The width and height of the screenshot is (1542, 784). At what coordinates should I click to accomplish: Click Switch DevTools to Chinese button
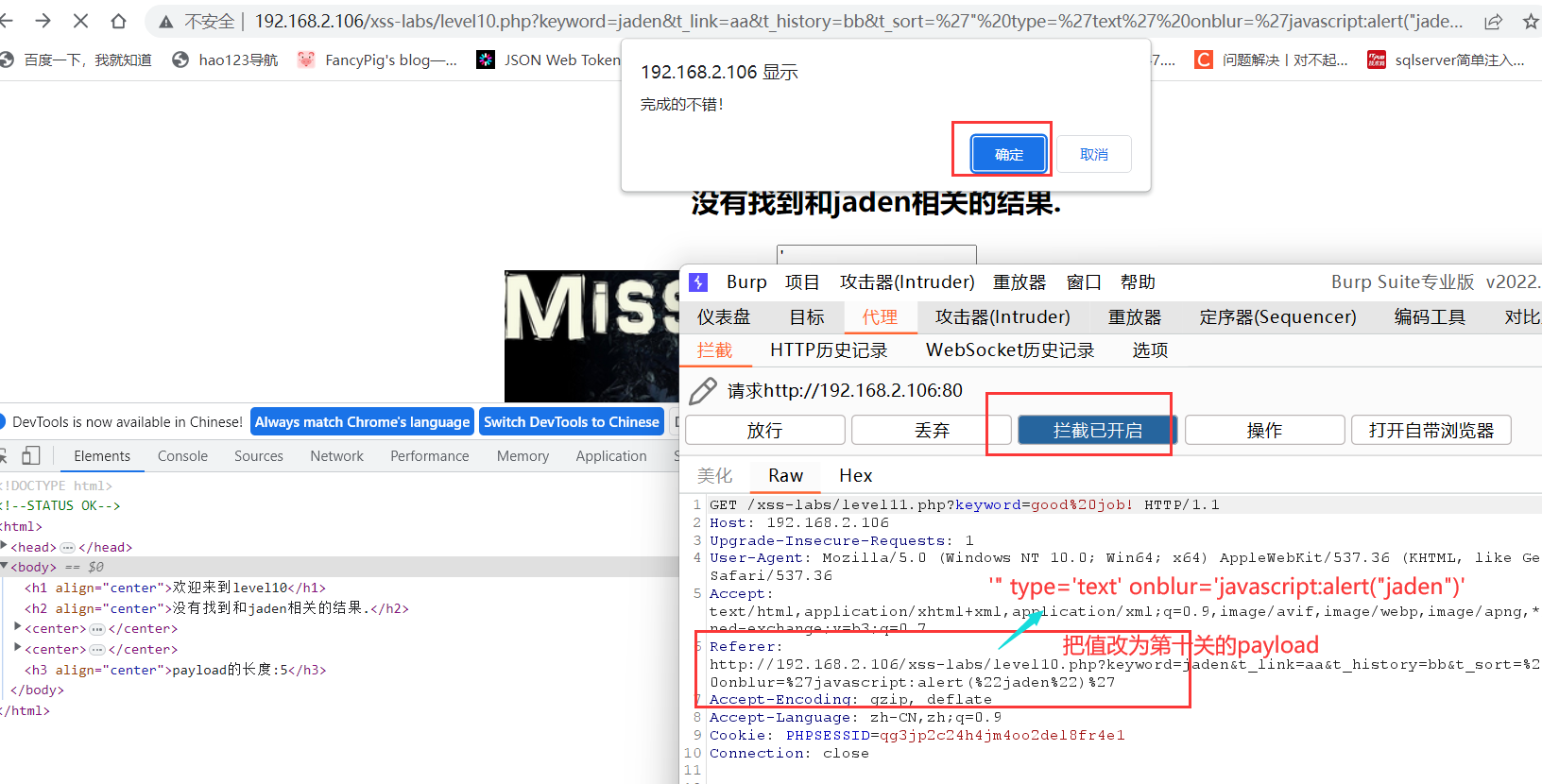(x=572, y=422)
